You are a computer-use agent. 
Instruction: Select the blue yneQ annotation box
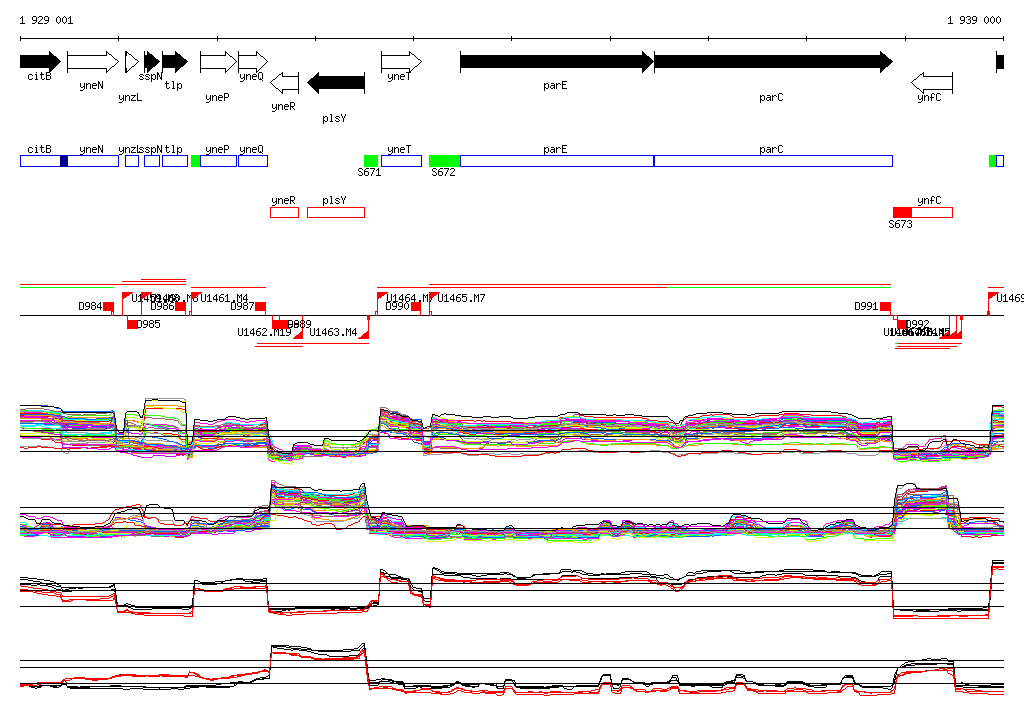(253, 161)
